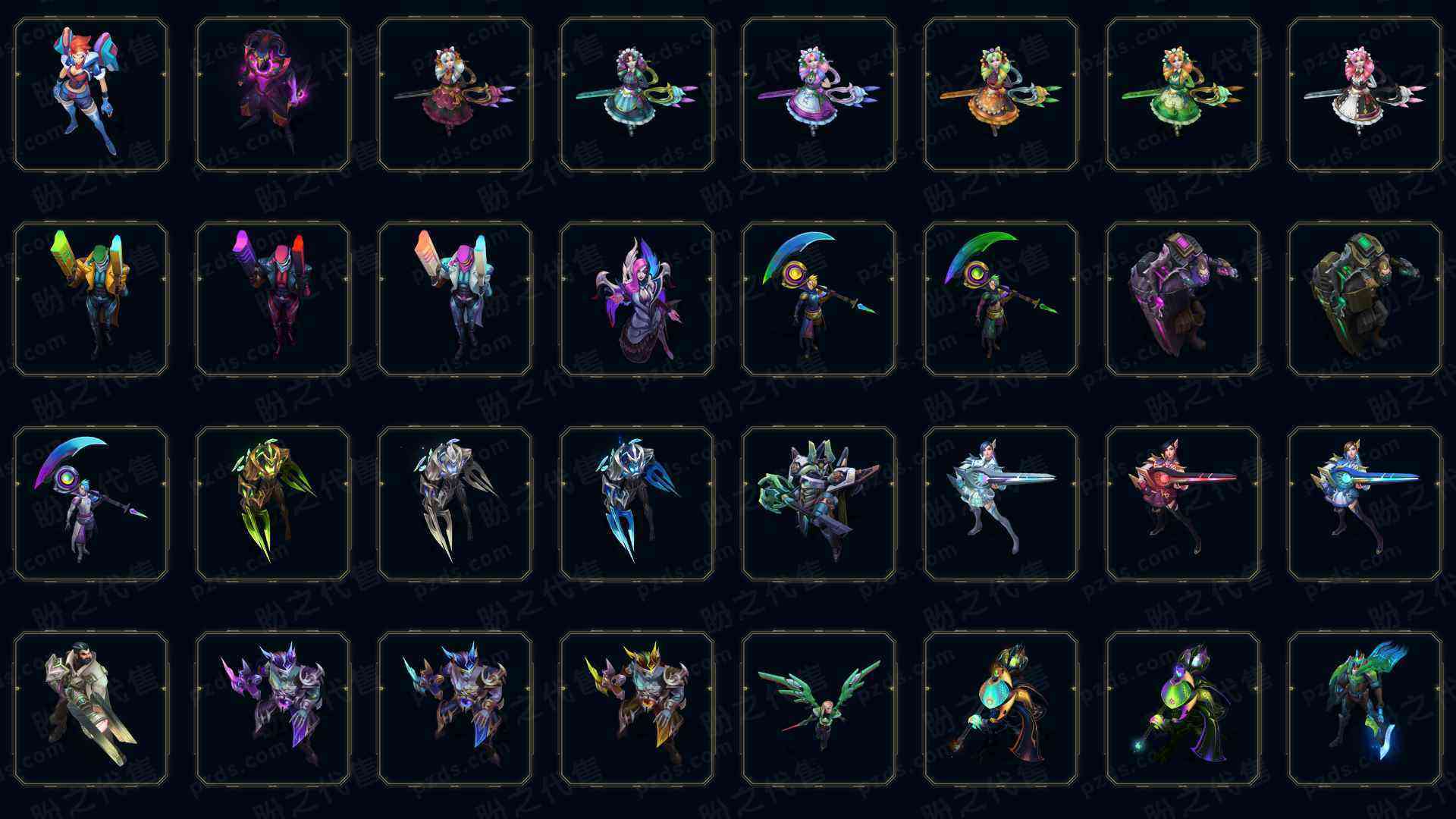Select the red-haired character with blue gauntlets
Image resolution: width=1456 pixels, height=819 pixels.
(x=91, y=94)
